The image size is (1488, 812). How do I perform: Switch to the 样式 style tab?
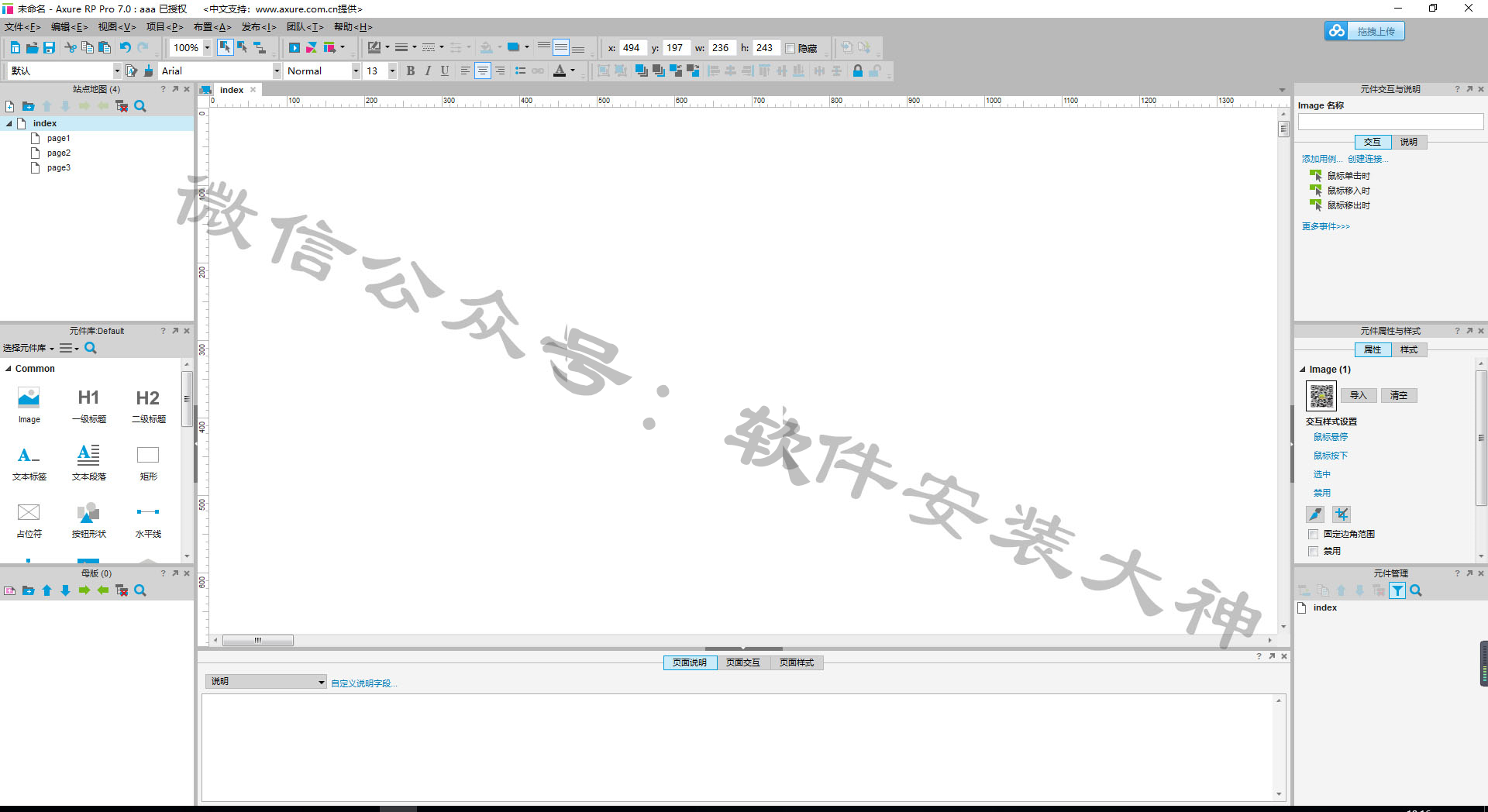(x=1409, y=349)
